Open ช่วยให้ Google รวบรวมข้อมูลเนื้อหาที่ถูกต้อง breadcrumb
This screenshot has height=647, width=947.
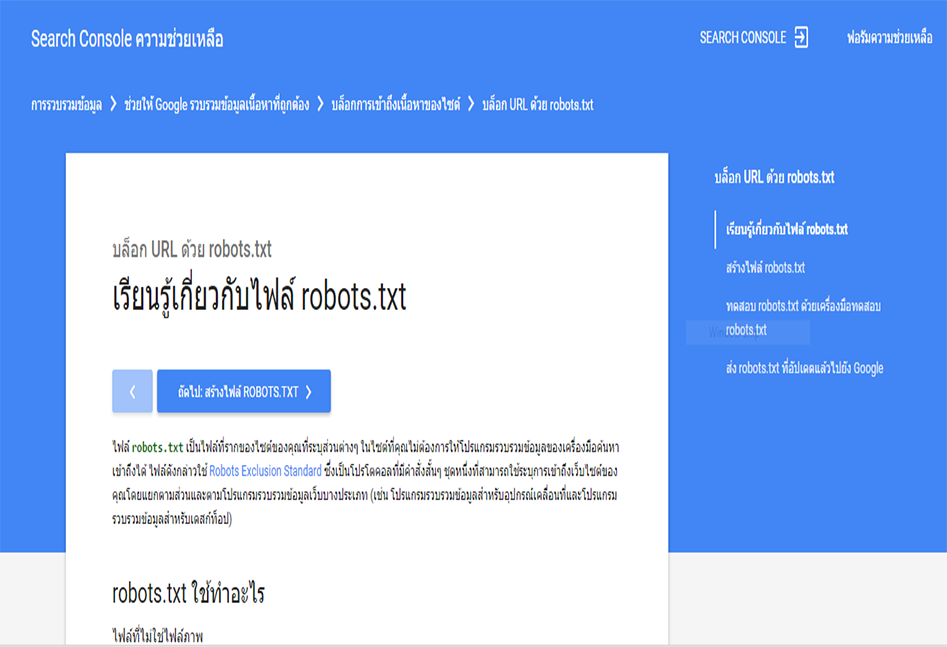point(217,105)
